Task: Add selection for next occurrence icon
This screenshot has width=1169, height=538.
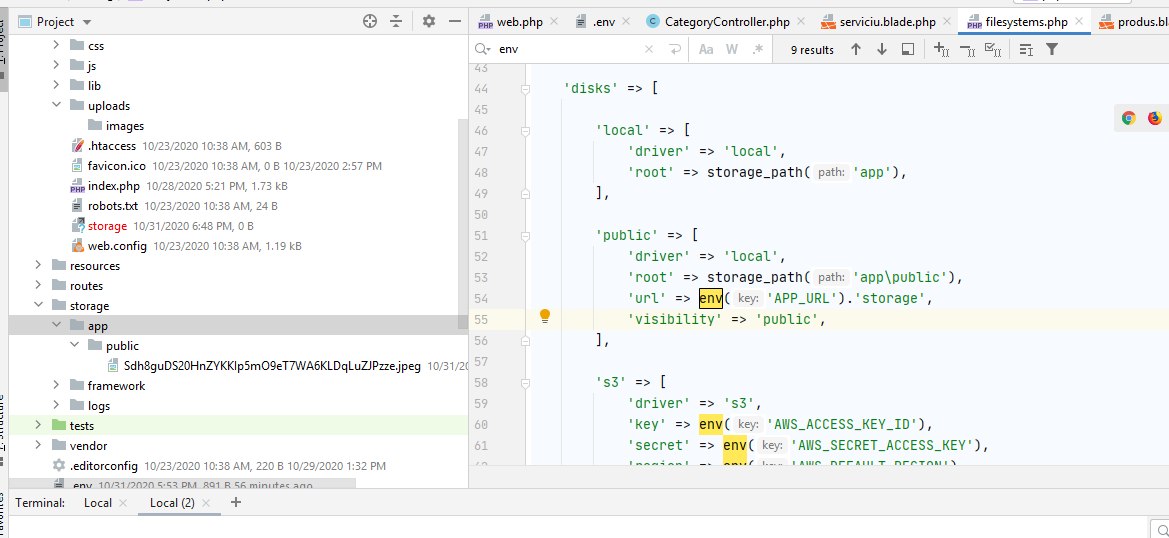Action: [941, 49]
